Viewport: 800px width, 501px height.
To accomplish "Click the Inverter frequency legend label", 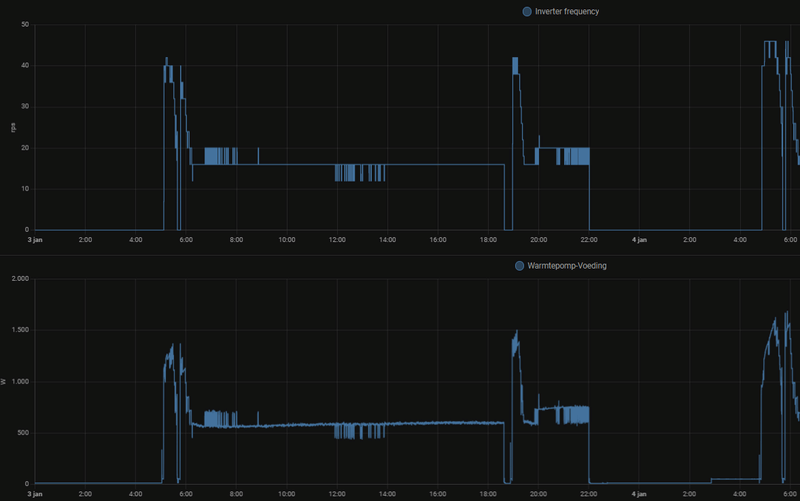I will pyautogui.click(x=567, y=11).
